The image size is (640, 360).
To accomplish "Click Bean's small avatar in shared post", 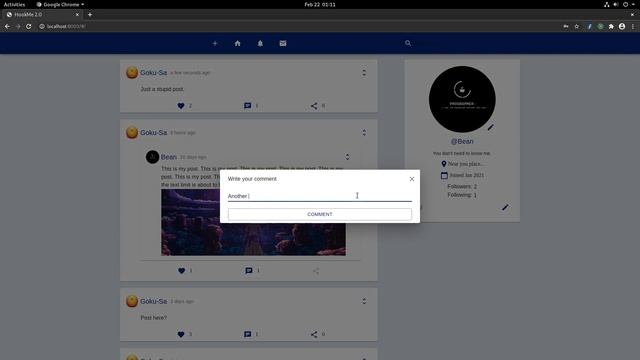I will pyautogui.click(x=152, y=157).
